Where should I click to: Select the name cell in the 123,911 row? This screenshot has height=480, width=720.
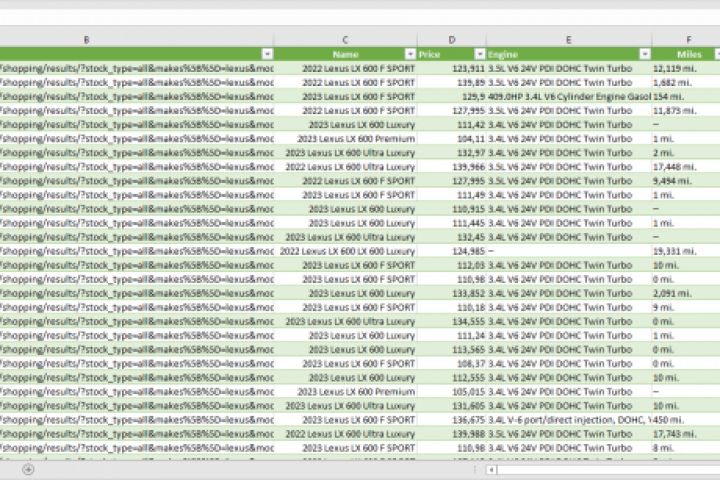pos(345,68)
